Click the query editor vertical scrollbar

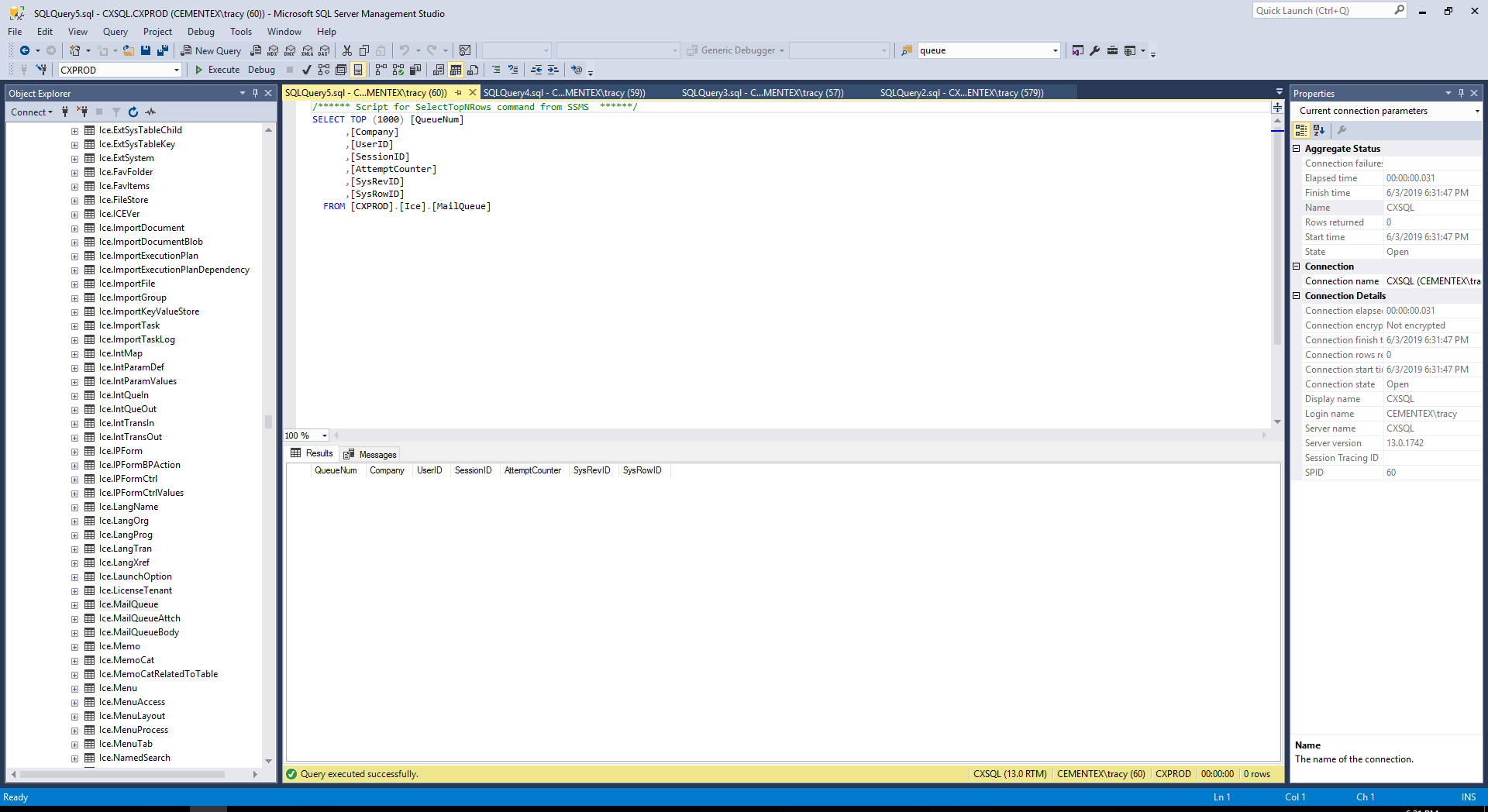[x=1277, y=238]
